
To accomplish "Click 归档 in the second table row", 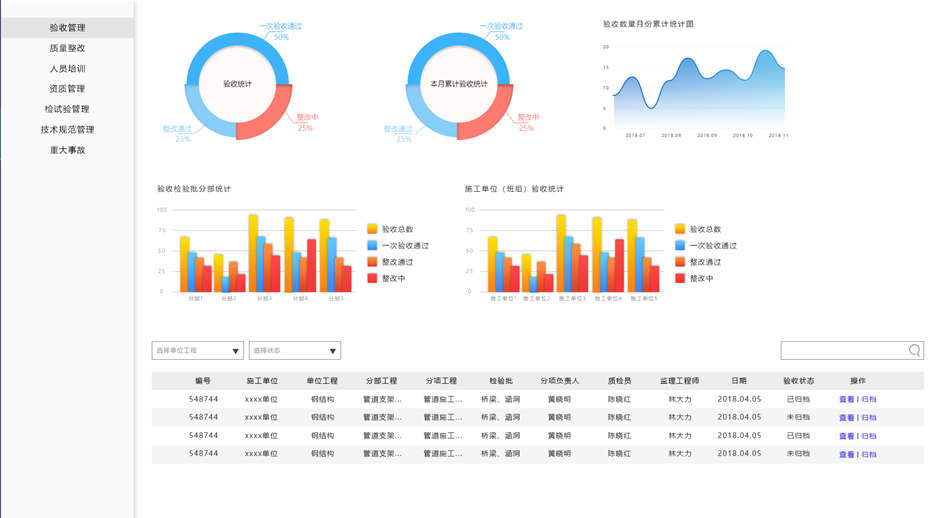I will (x=869, y=418).
